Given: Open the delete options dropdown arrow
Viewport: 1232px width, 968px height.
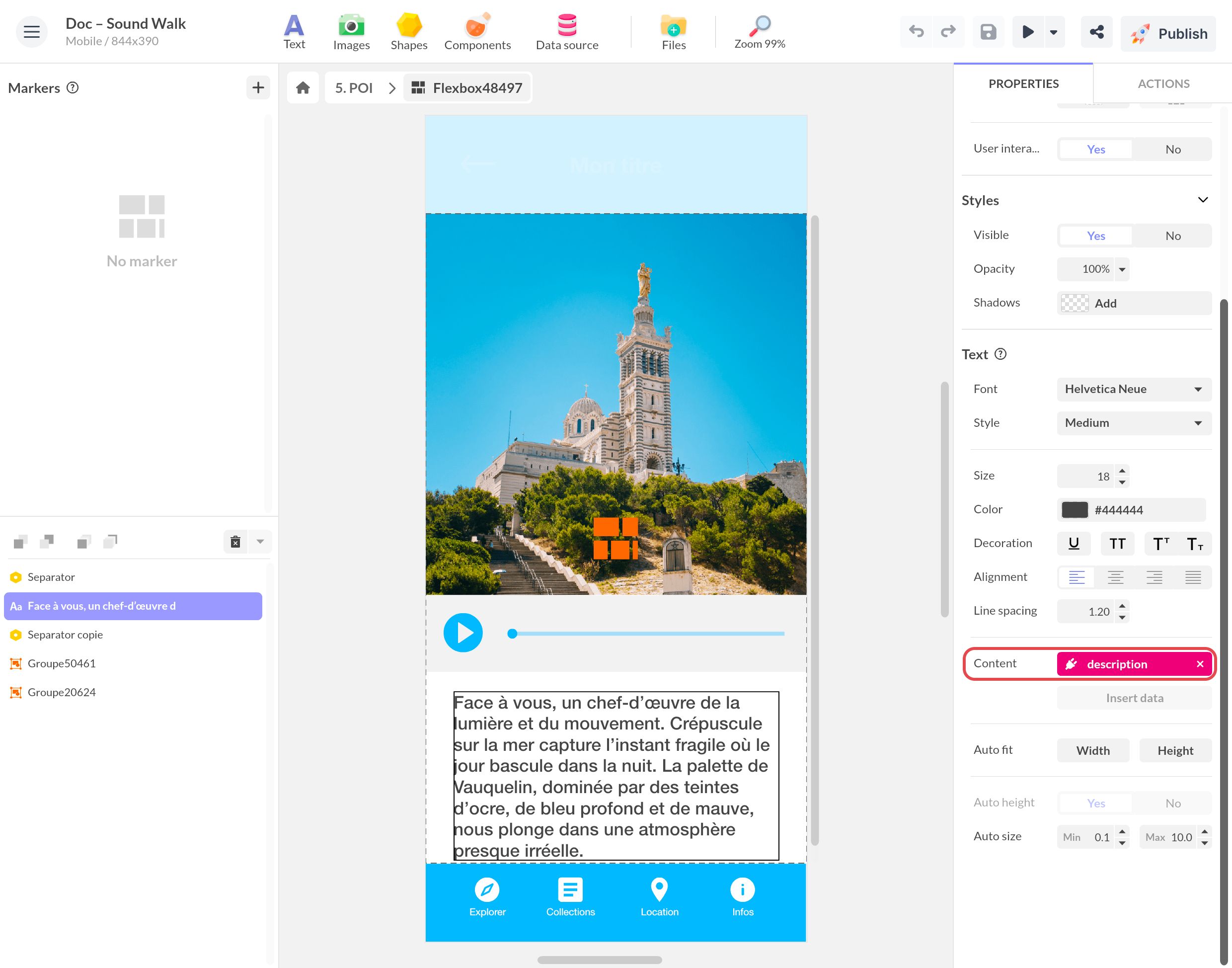Looking at the screenshot, I should point(260,542).
